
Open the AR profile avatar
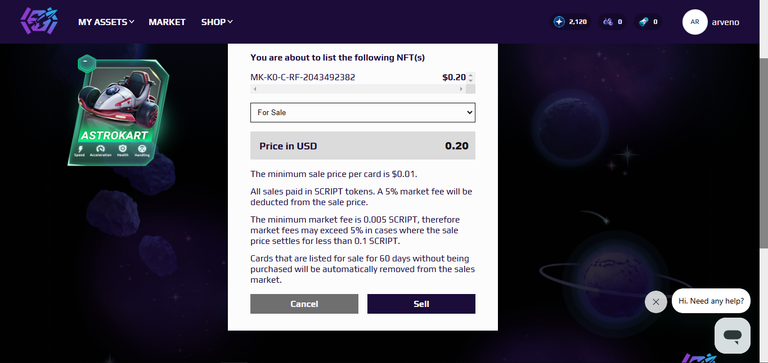(x=695, y=22)
